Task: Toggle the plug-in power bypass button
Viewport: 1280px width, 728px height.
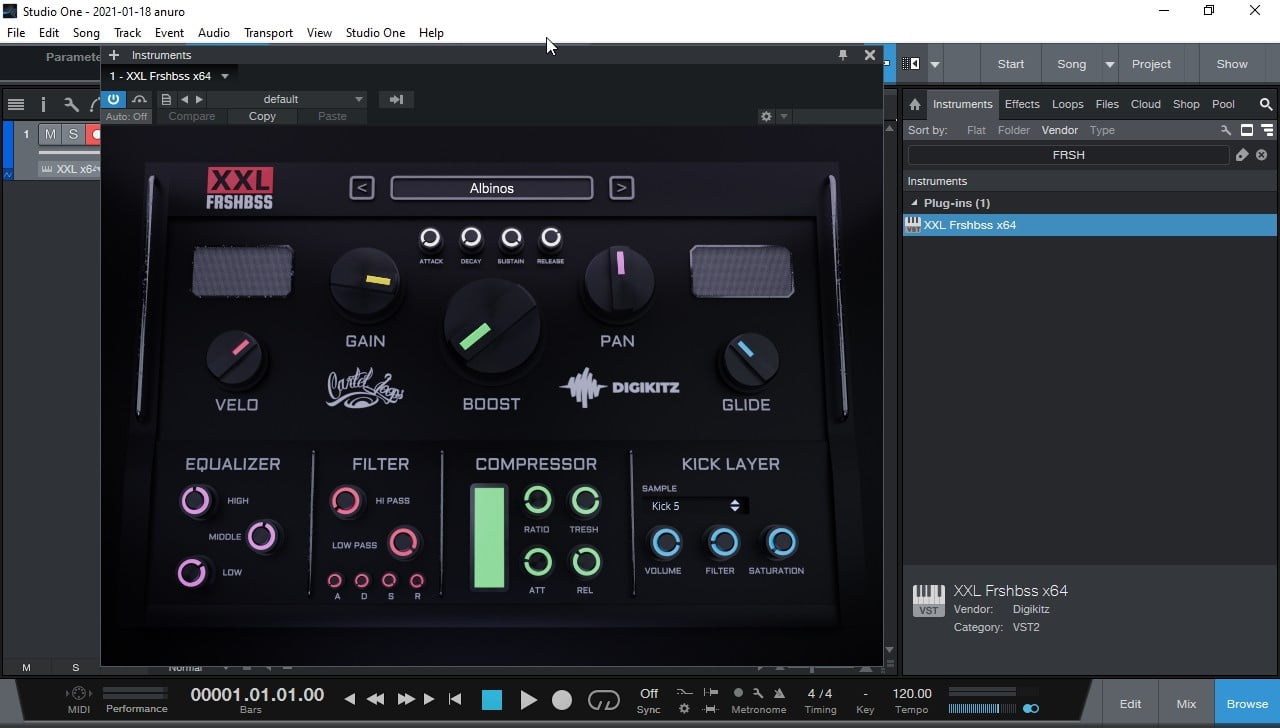Action: point(113,99)
